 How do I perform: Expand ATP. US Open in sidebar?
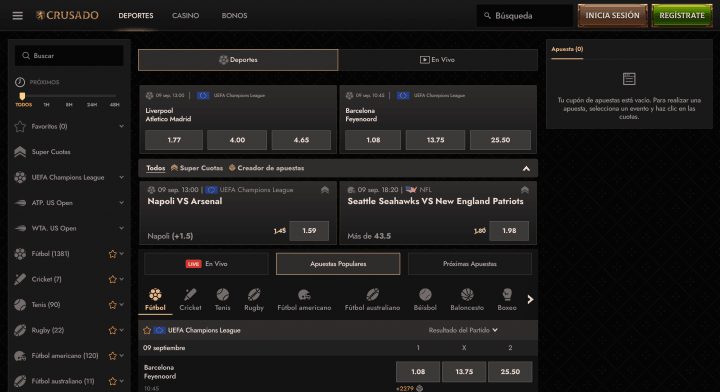point(121,203)
